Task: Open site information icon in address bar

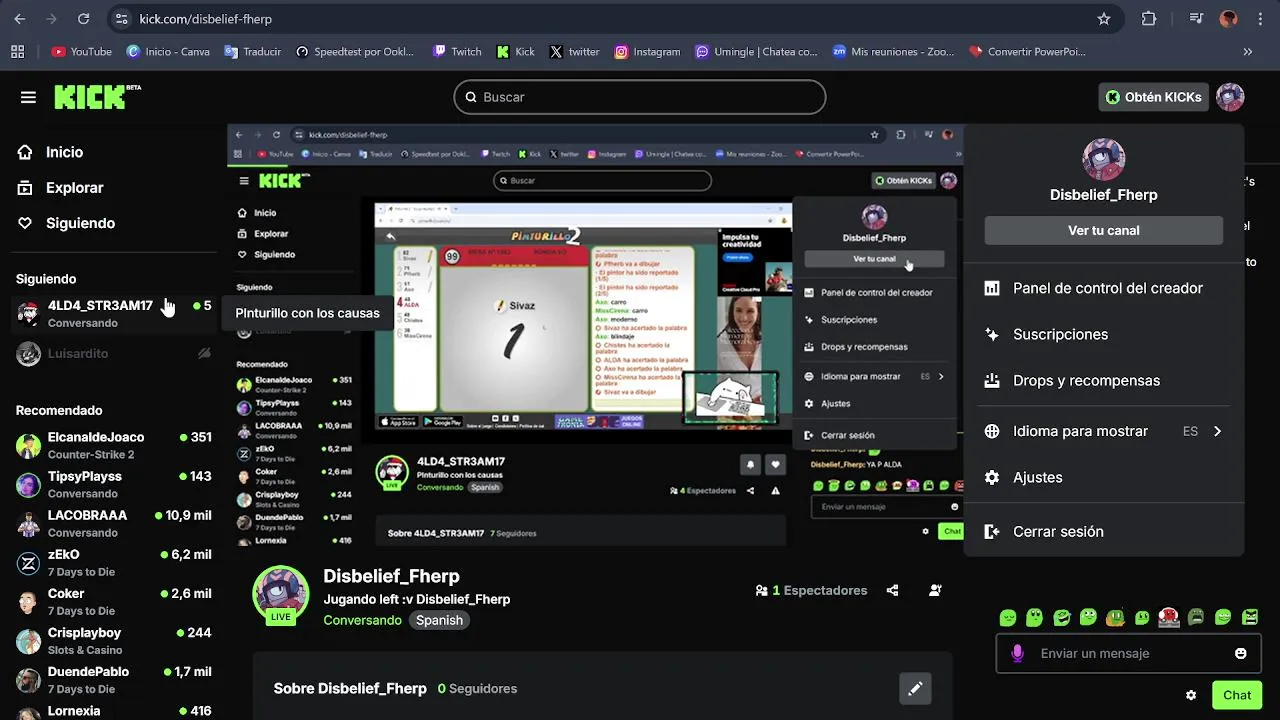Action: [x=121, y=19]
